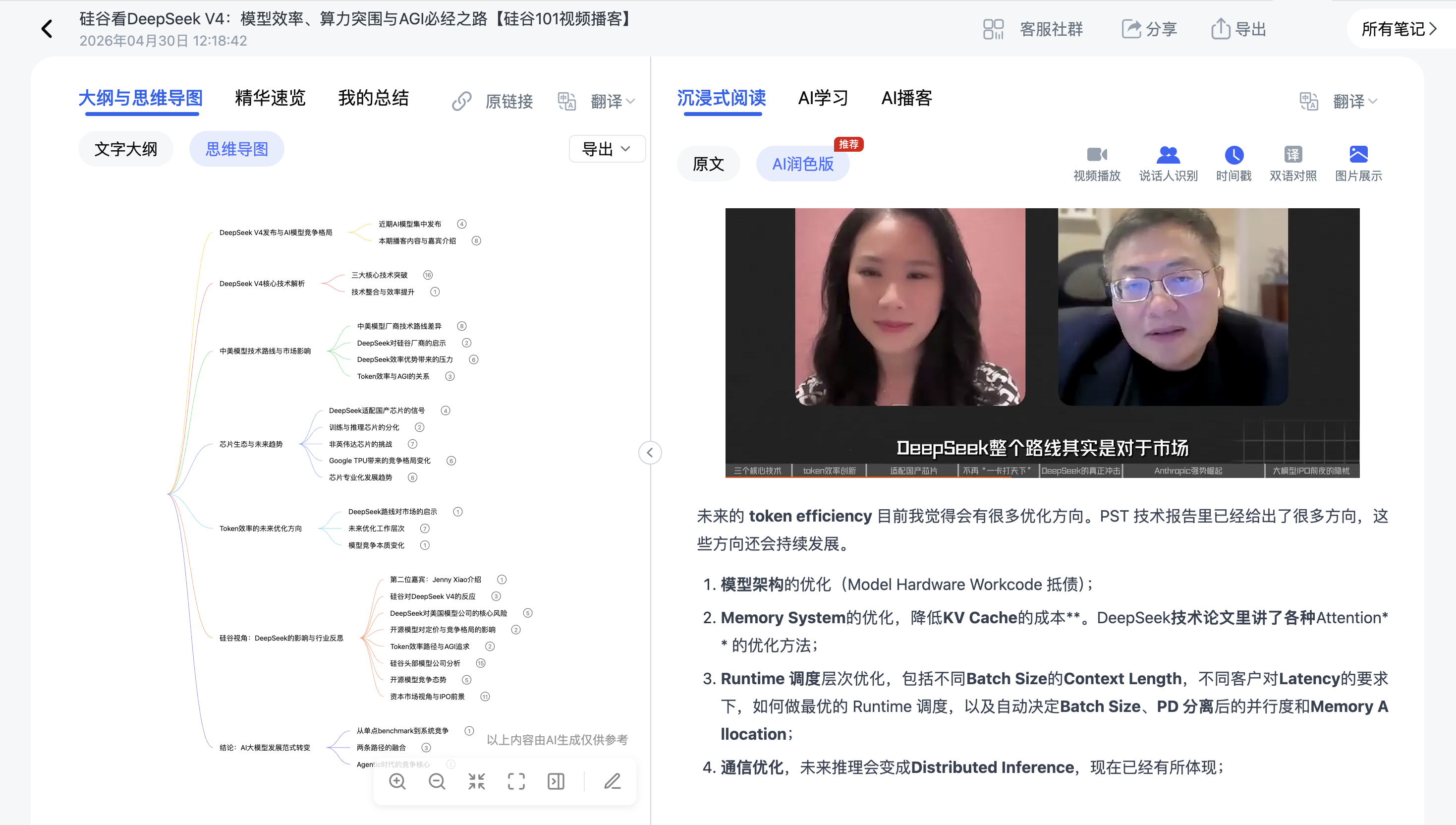Screen dimensions: 1456x825
Task: Select DeepSeek V4发布与AI模型竞争格局 node
Action: (x=276, y=233)
